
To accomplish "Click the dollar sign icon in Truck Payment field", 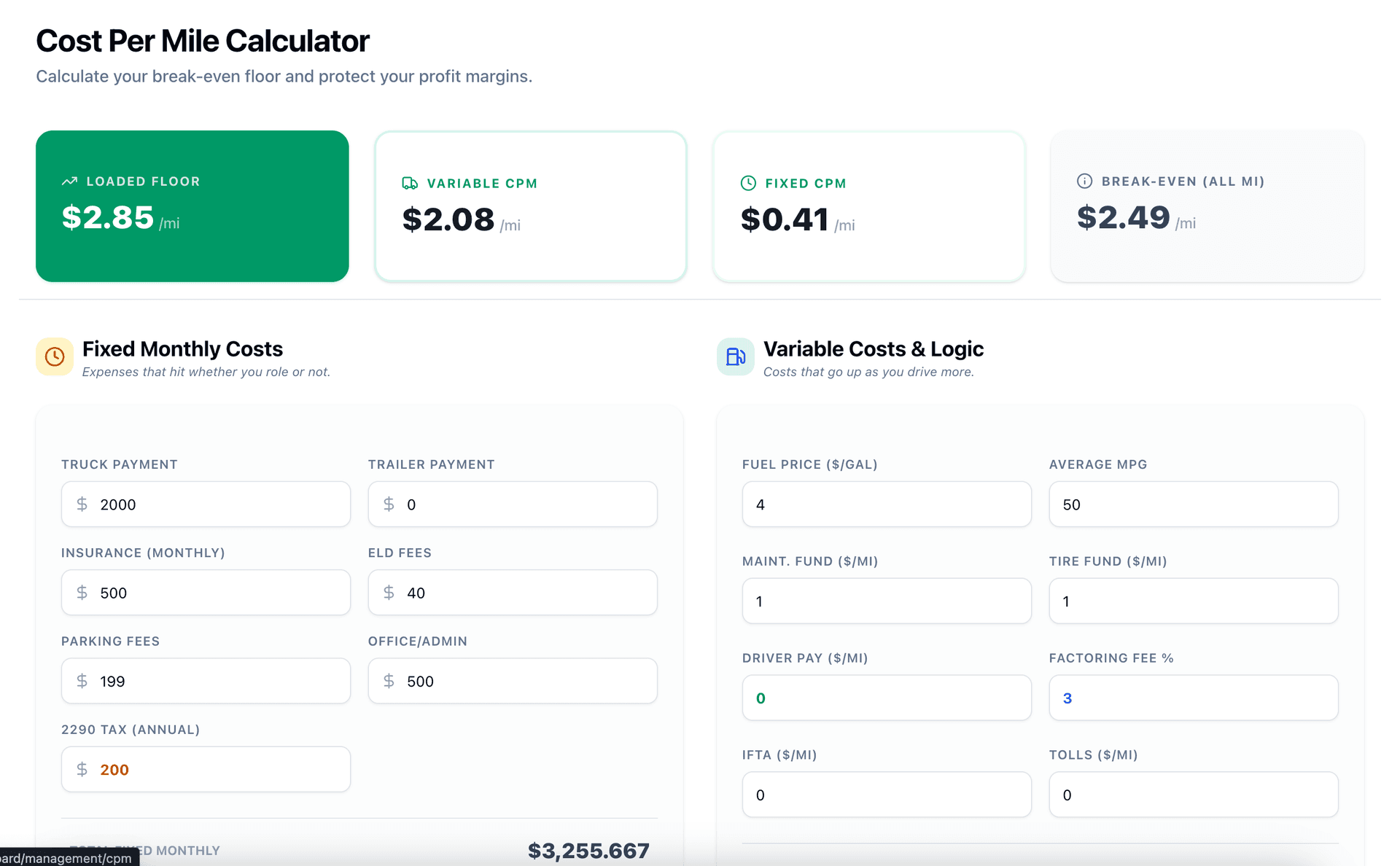I will point(82,504).
